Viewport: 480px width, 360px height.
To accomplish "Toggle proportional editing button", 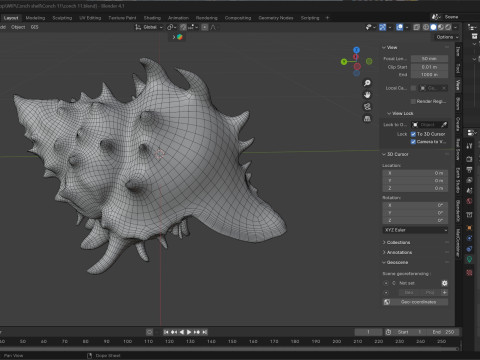I will click(x=205, y=27).
